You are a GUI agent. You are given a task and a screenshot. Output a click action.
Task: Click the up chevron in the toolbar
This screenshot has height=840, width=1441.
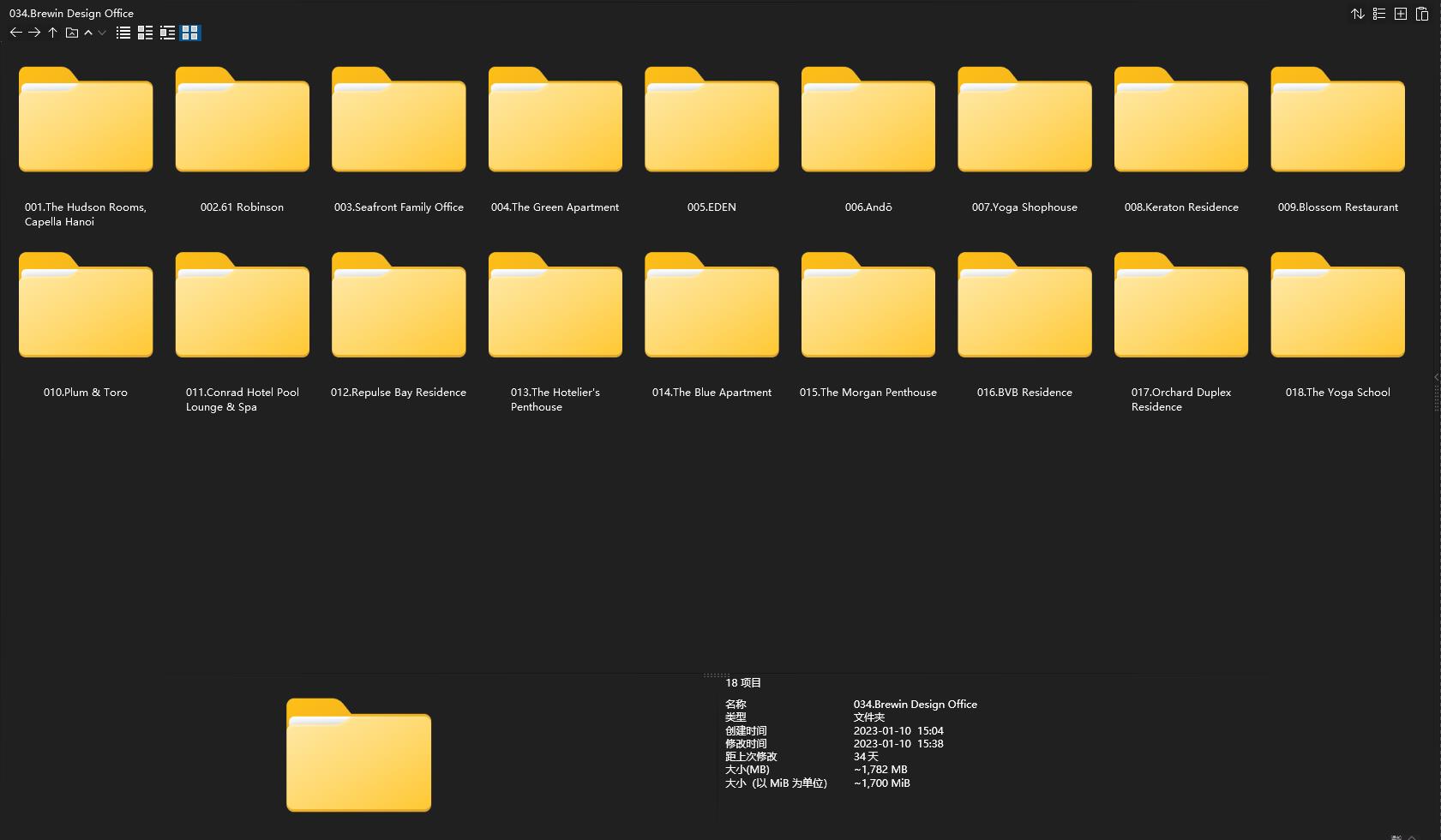(x=88, y=33)
